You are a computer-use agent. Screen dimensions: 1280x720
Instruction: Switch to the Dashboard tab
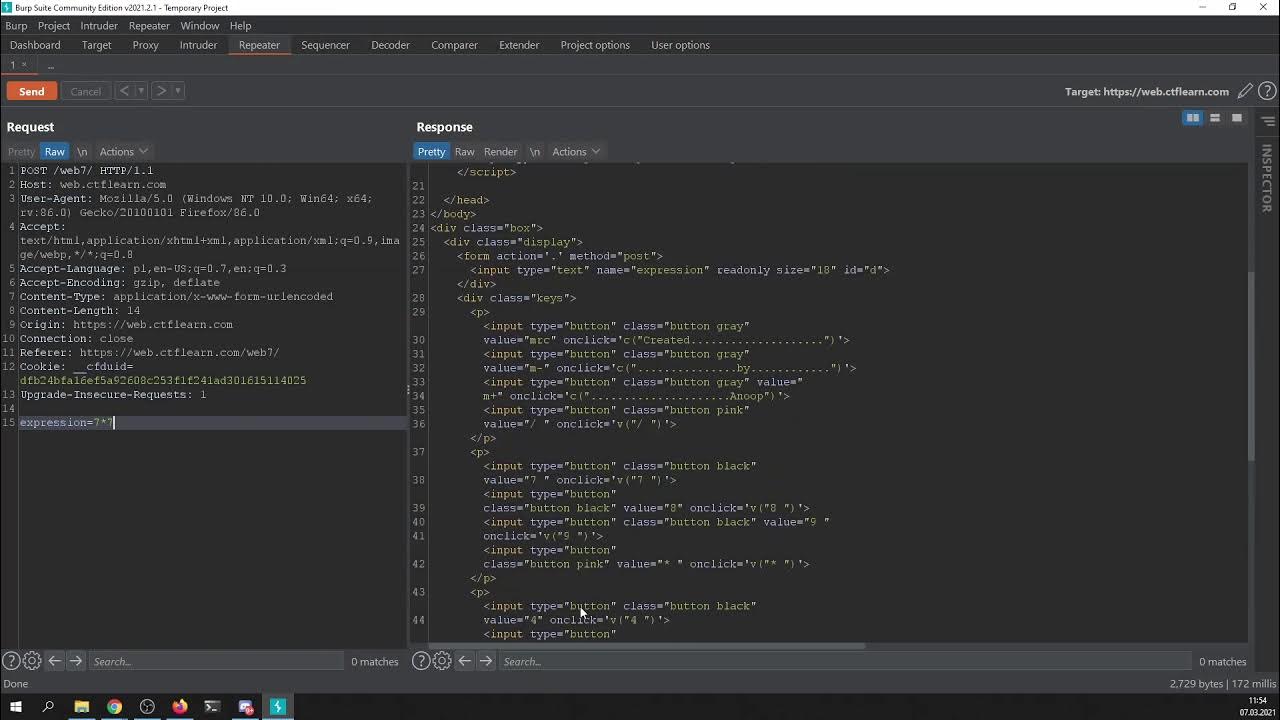click(35, 45)
